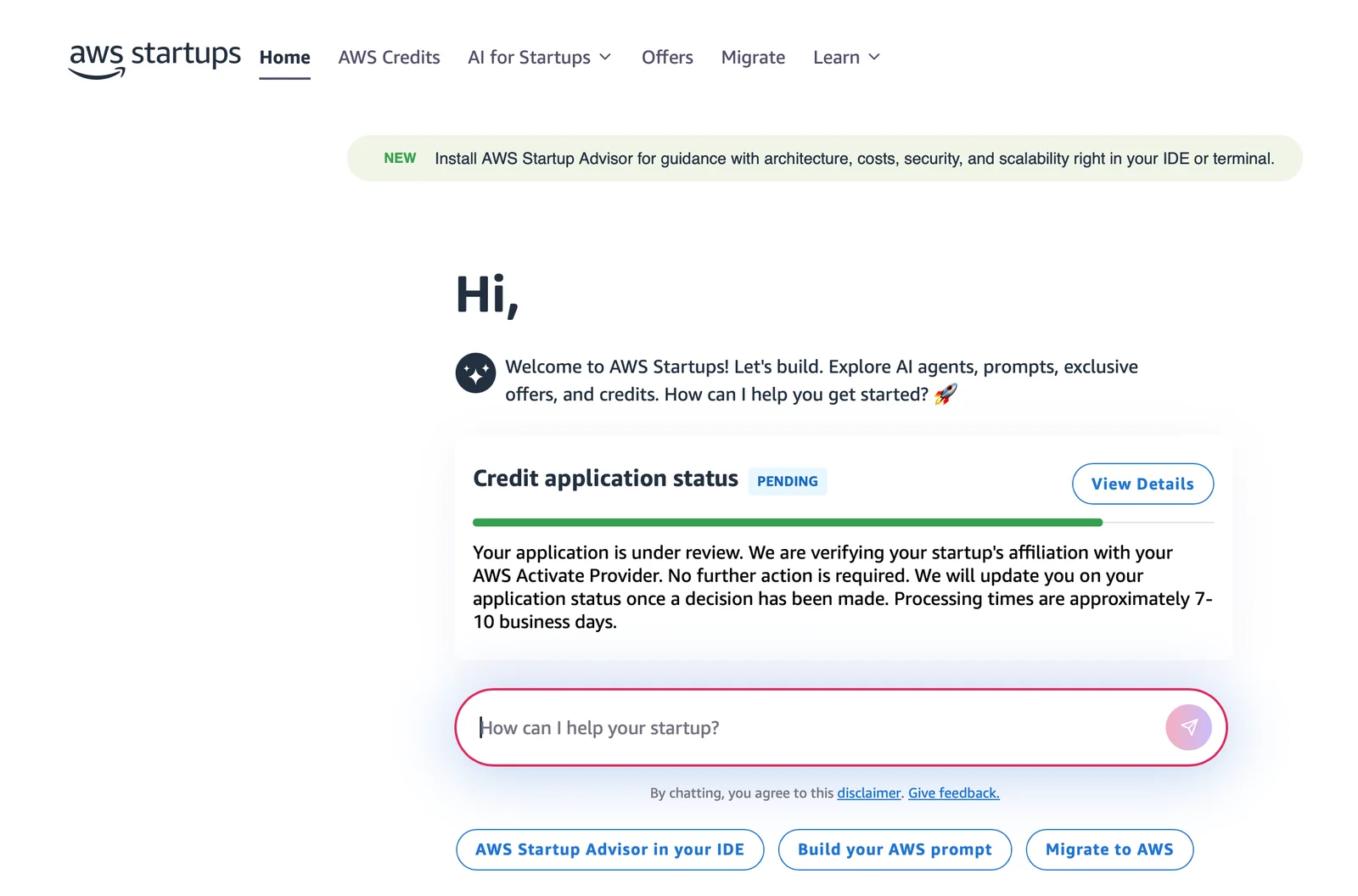The height and width of the screenshot is (896, 1358).
Task: Expand AI for Startups chevron
Action: tap(605, 57)
